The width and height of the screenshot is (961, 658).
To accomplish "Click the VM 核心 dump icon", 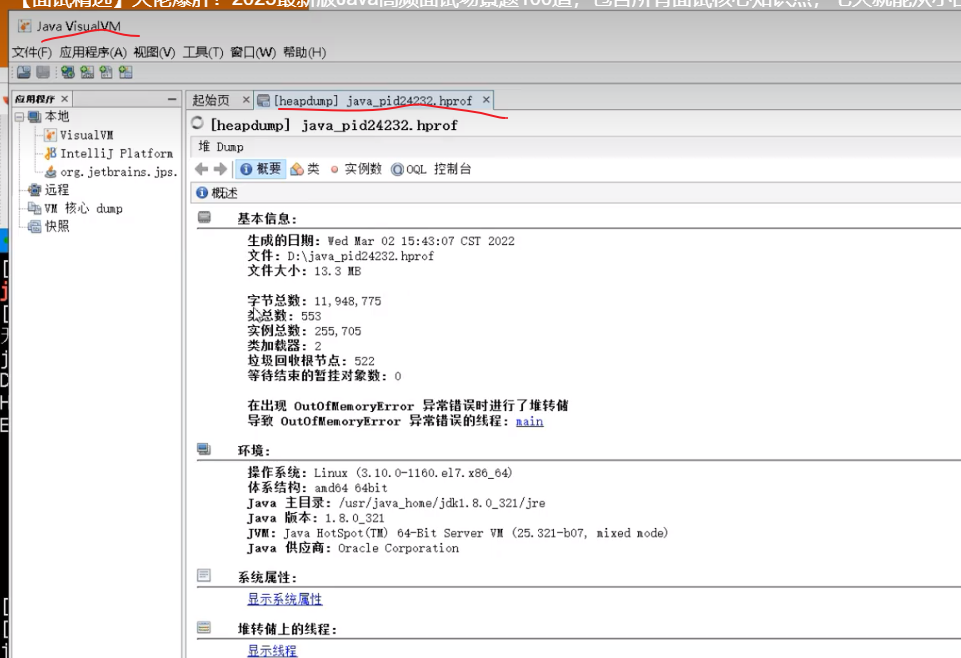I will click(35, 208).
